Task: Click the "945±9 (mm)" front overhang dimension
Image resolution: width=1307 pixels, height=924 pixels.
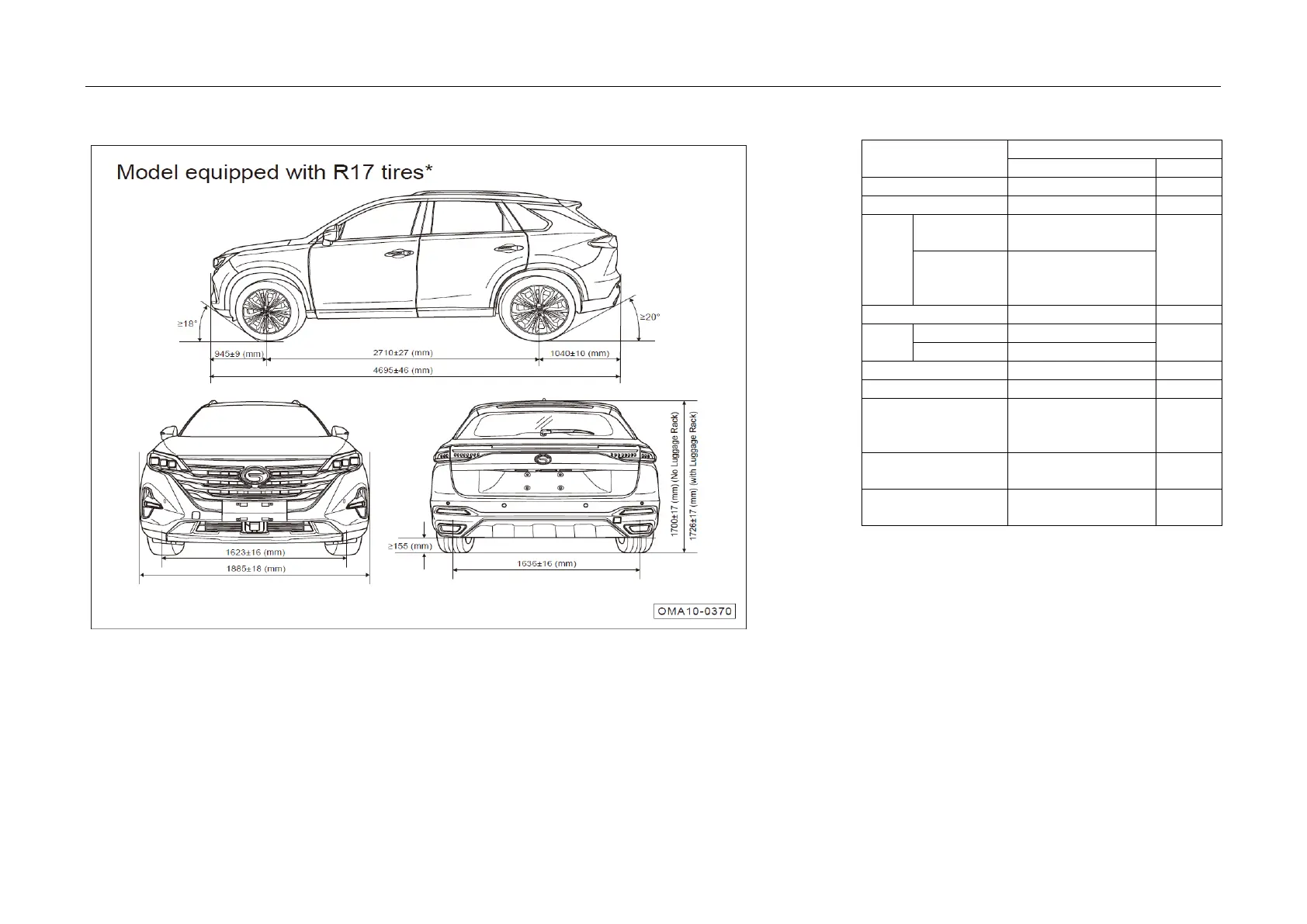Action: [237, 354]
